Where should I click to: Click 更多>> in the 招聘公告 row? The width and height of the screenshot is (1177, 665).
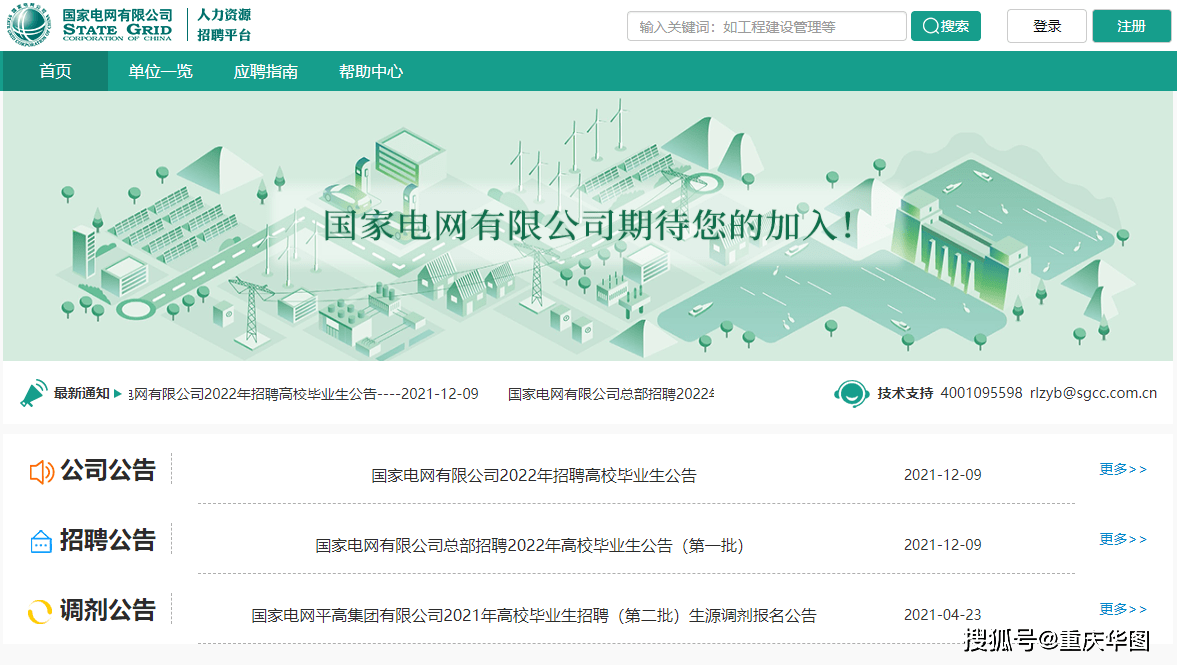point(1123,539)
